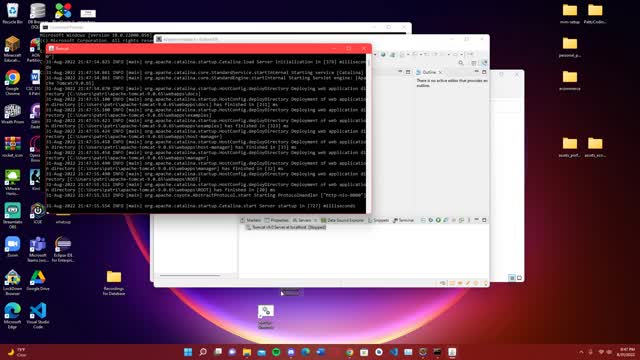Click the Windows Start button
Image resolution: width=640 pixels, height=360 pixels.
click(x=188, y=352)
